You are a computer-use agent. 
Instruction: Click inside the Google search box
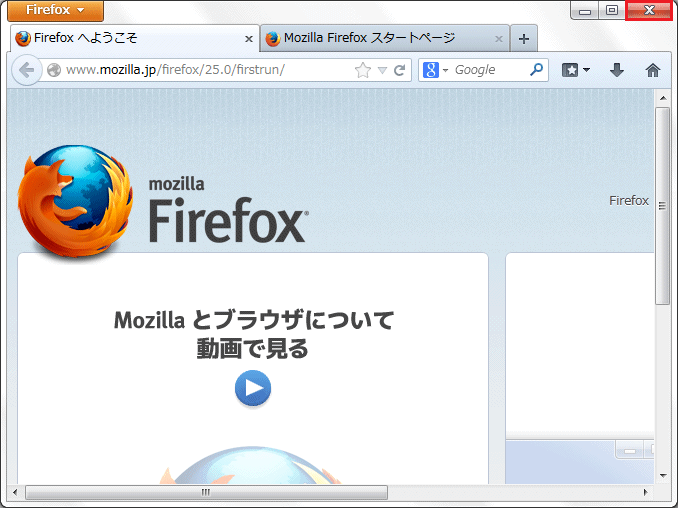tap(488, 70)
